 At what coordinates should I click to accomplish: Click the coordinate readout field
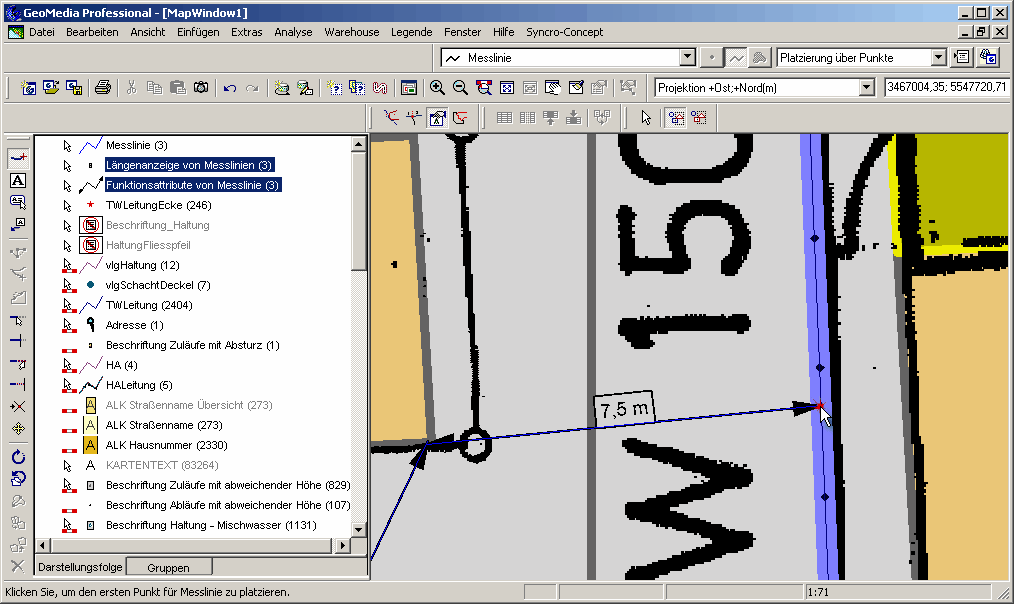pos(944,88)
